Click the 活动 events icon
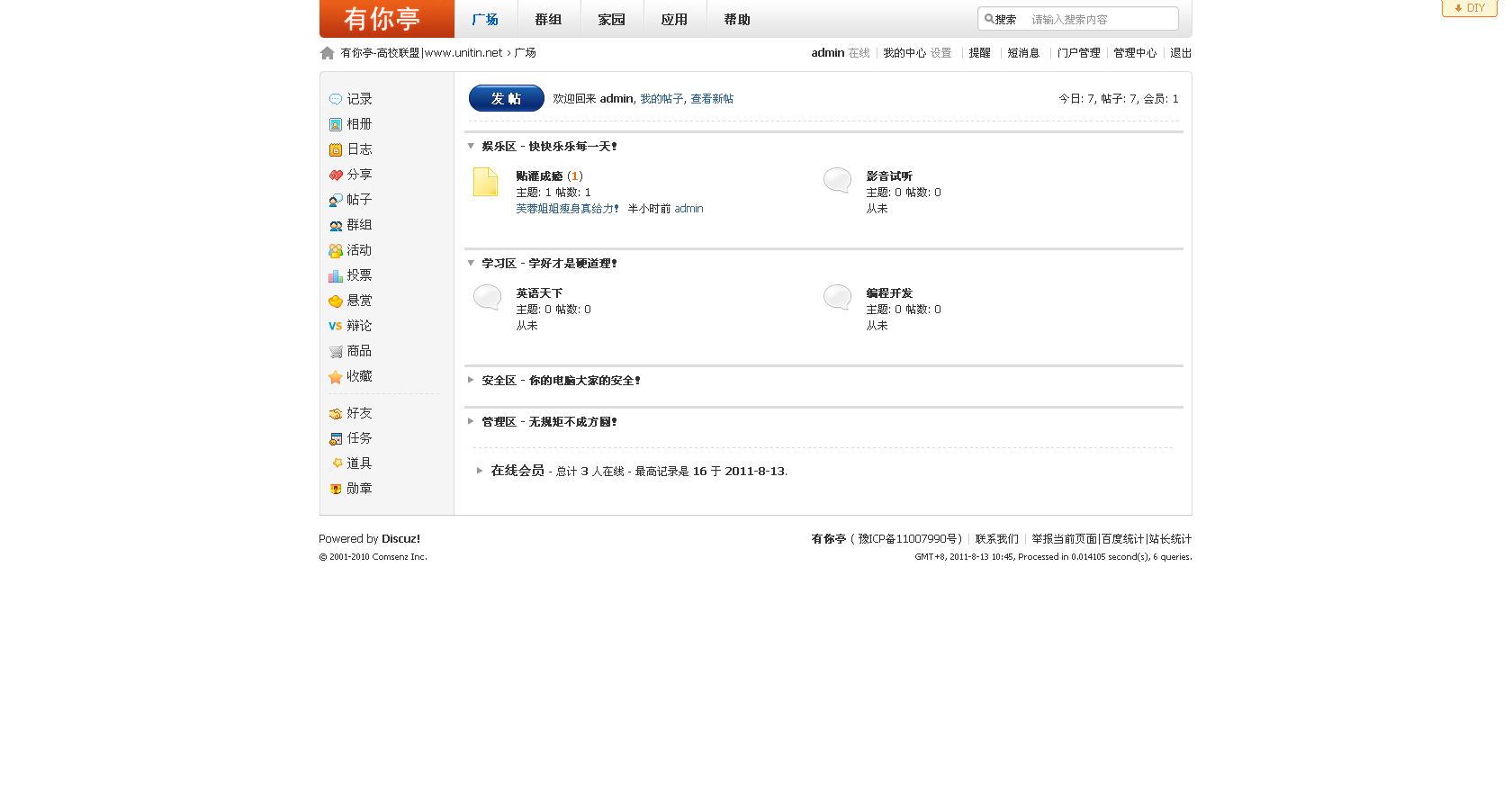Viewport: 1512px width, 810px height. pos(336,250)
